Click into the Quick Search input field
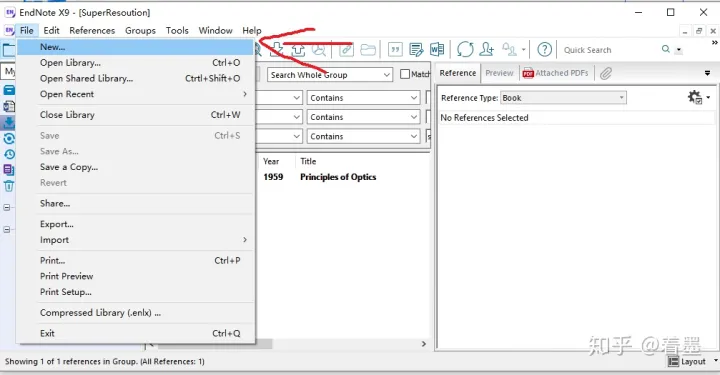 (x=610, y=50)
